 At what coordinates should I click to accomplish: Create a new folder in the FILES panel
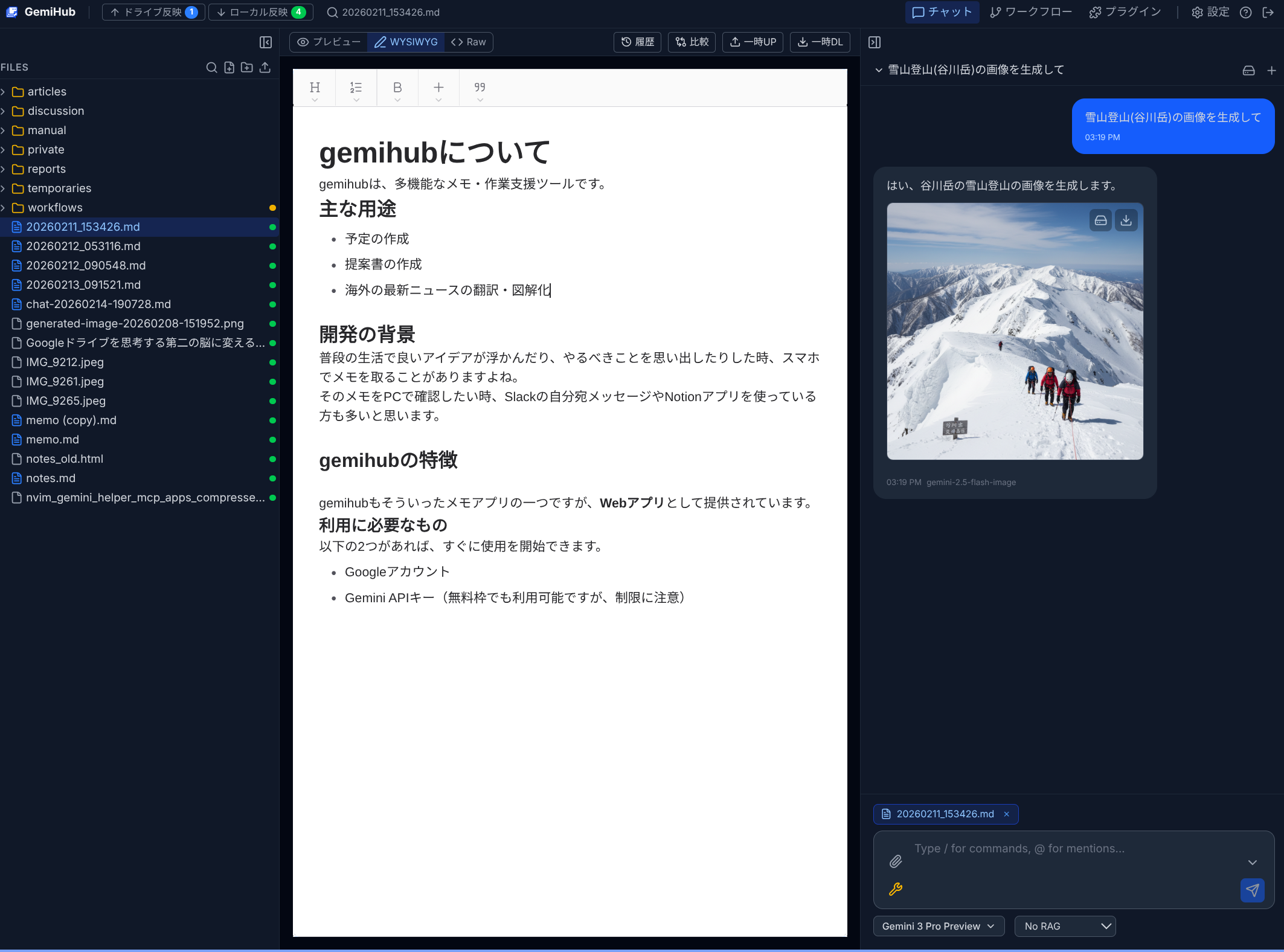click(x=247, y=67)
